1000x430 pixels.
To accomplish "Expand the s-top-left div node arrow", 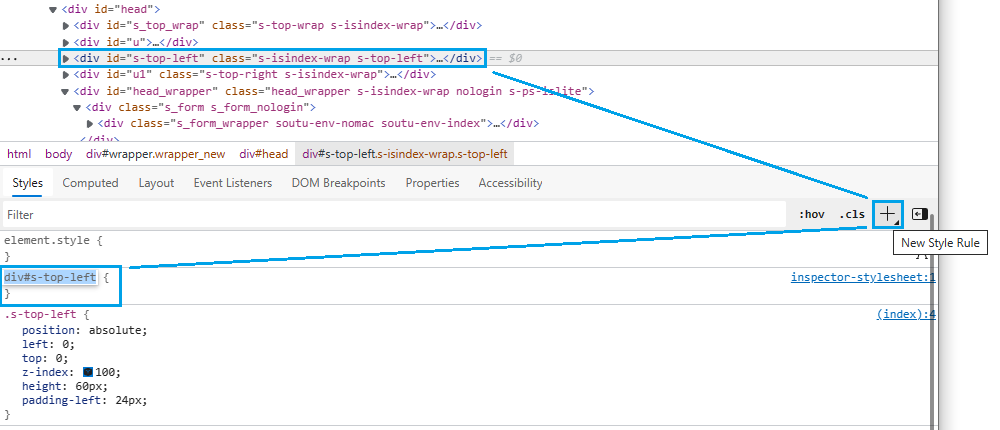I will point(66,58).
